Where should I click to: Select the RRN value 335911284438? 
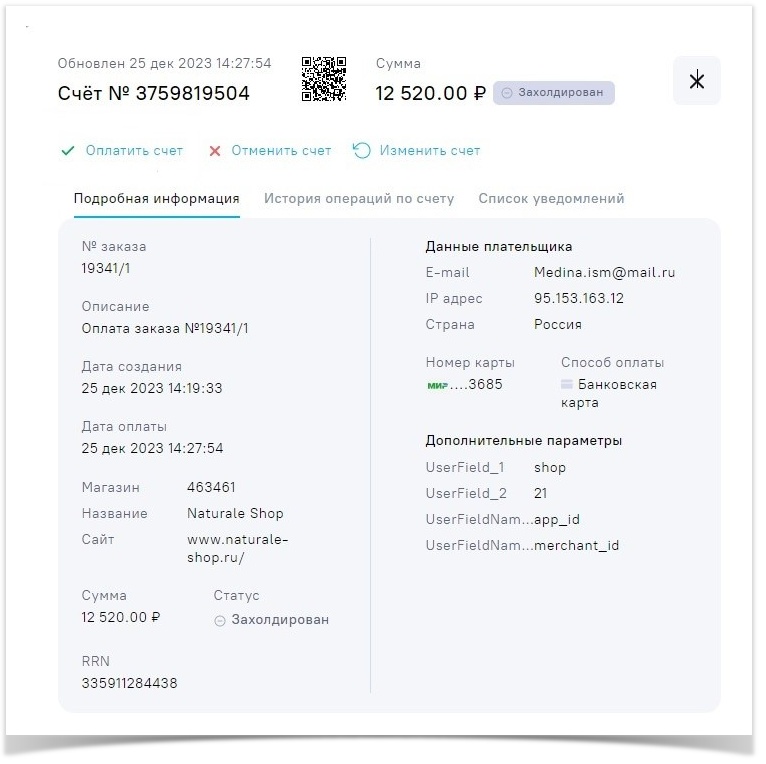(x=130, y=683)
